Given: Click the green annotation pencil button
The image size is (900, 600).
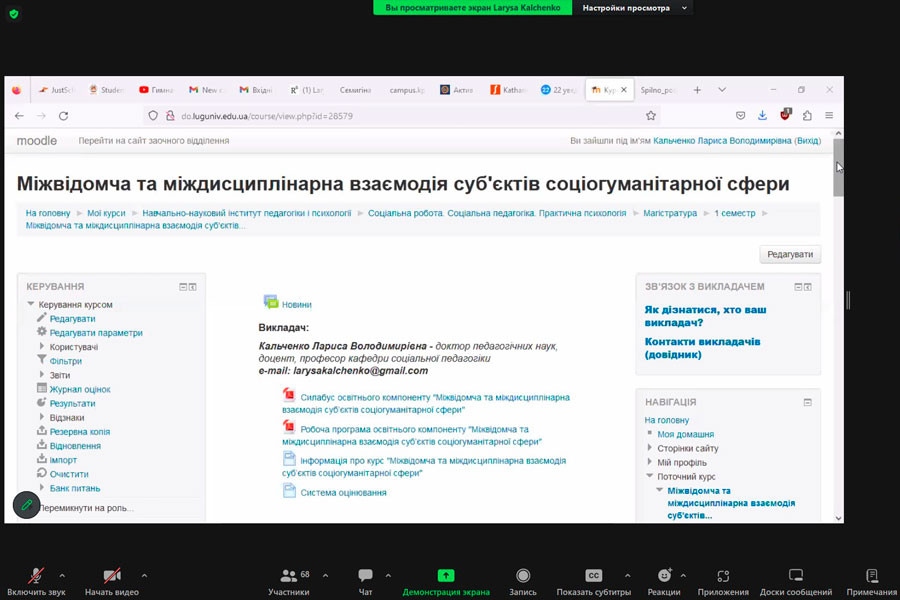Looking at the screenshot, I should click(x=26, y=505).
